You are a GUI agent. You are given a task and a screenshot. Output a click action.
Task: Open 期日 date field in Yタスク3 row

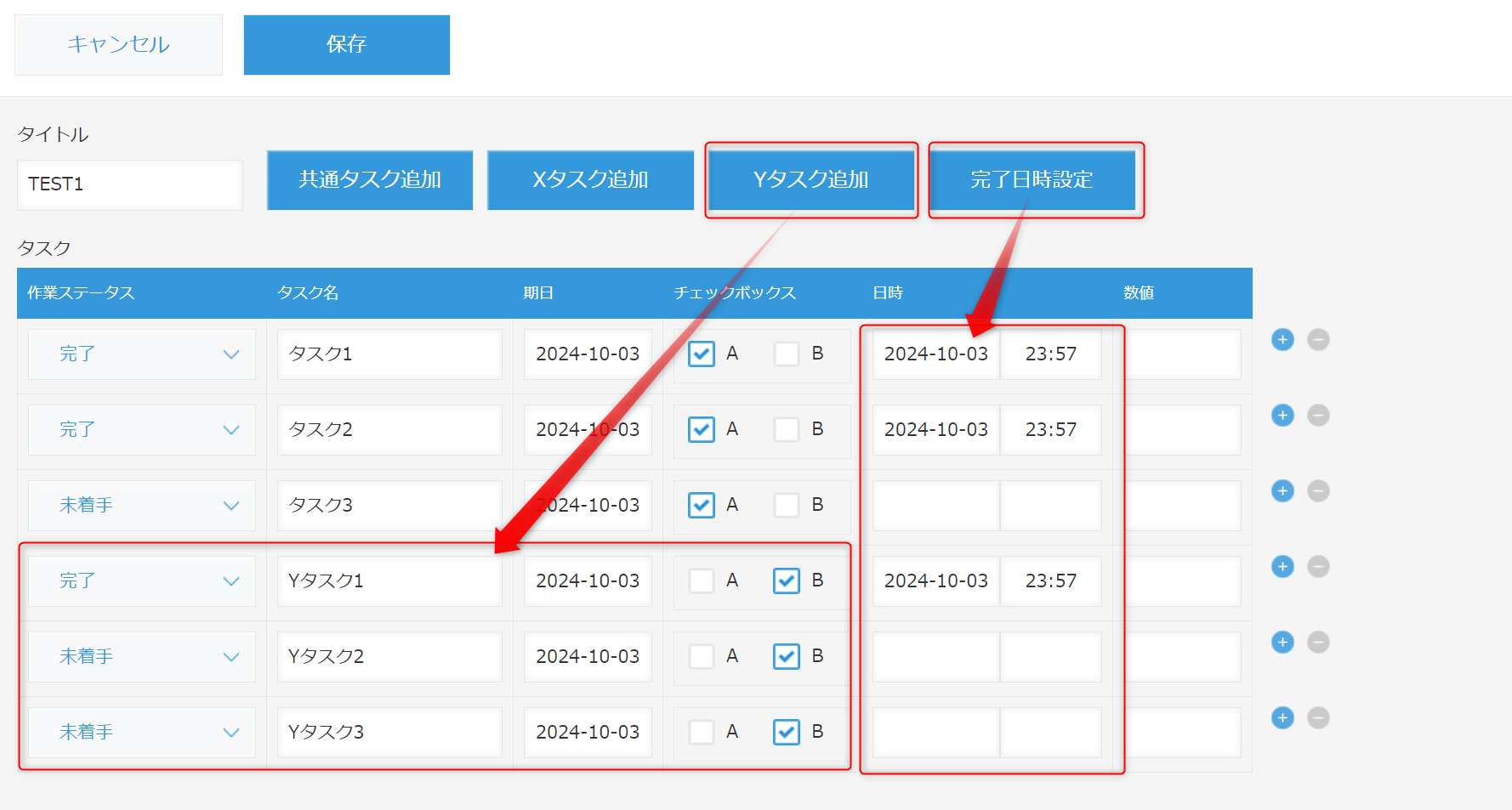click(x=588, y=733)
